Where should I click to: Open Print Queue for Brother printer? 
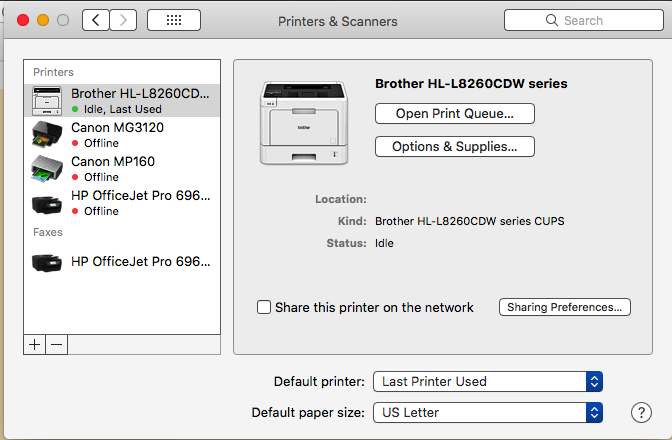[x=455, y=114]
